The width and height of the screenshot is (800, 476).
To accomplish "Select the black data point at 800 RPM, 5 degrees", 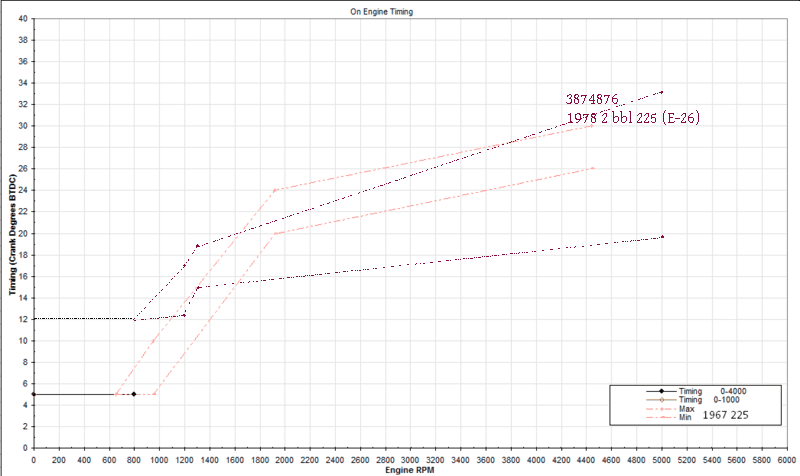I will pyautogui.click(x=134, y=394).
